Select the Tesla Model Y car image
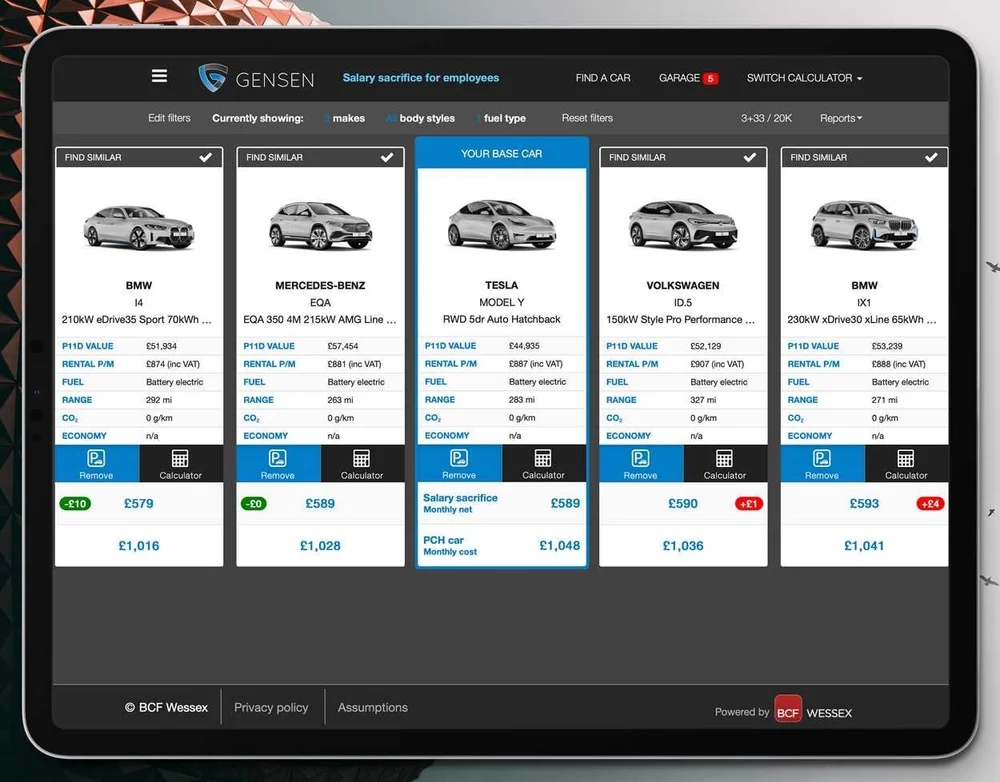Viewport: 1000px width, 782px height. (x=502, y=224)
